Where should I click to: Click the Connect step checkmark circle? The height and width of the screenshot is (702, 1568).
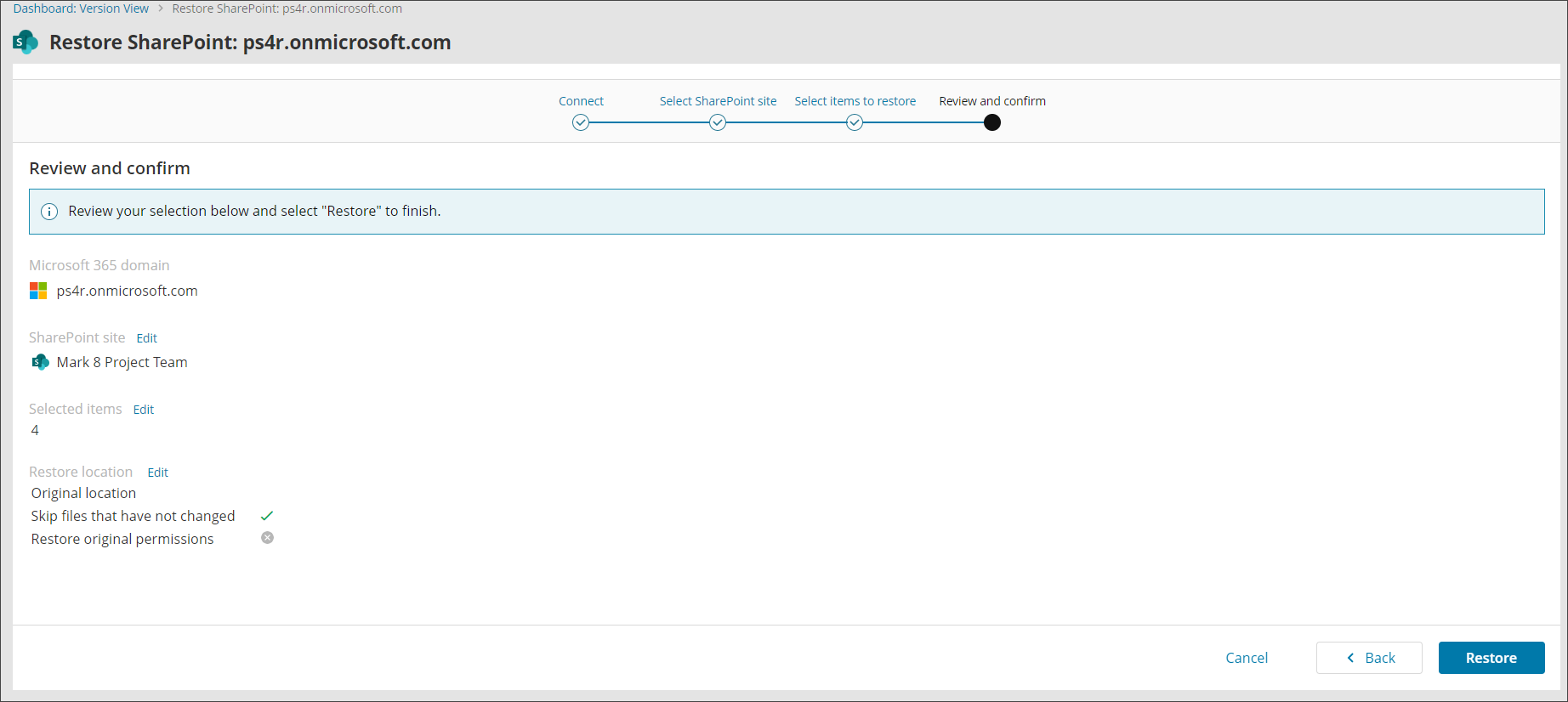coord(581,122)
